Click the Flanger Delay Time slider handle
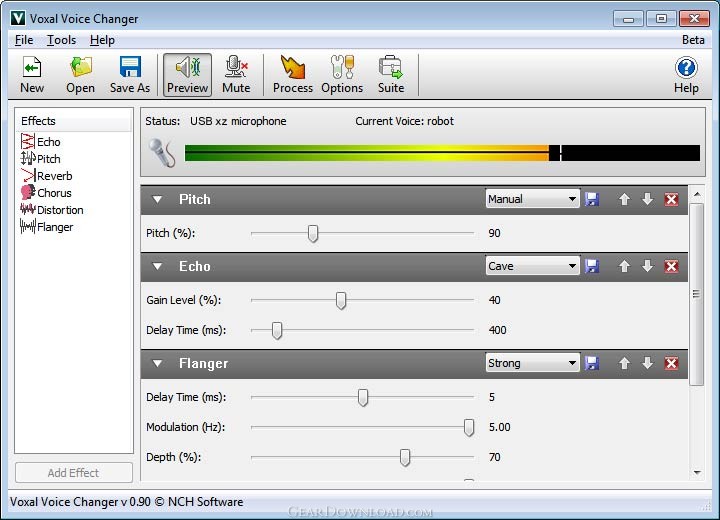 pyautogui.click(x=363, y=397)
